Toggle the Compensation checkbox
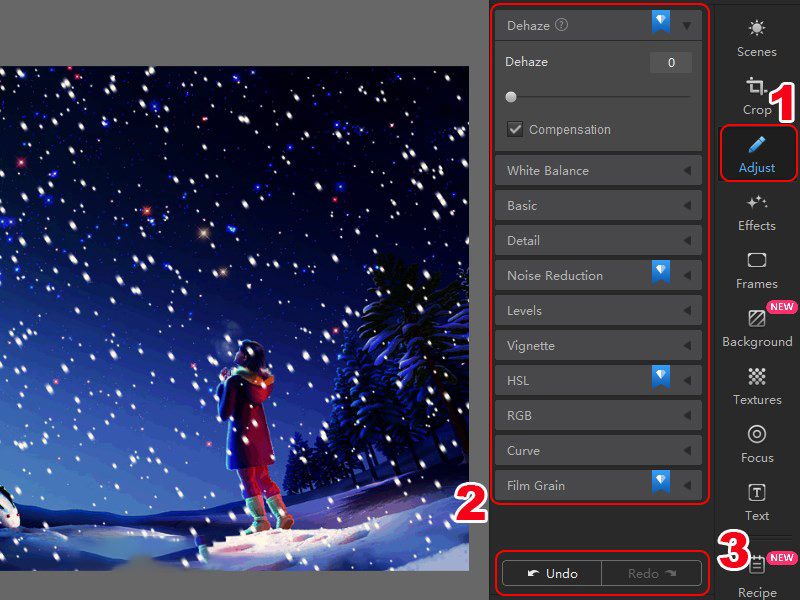This screenshot has height=600, width=800. tap(515, 129)
